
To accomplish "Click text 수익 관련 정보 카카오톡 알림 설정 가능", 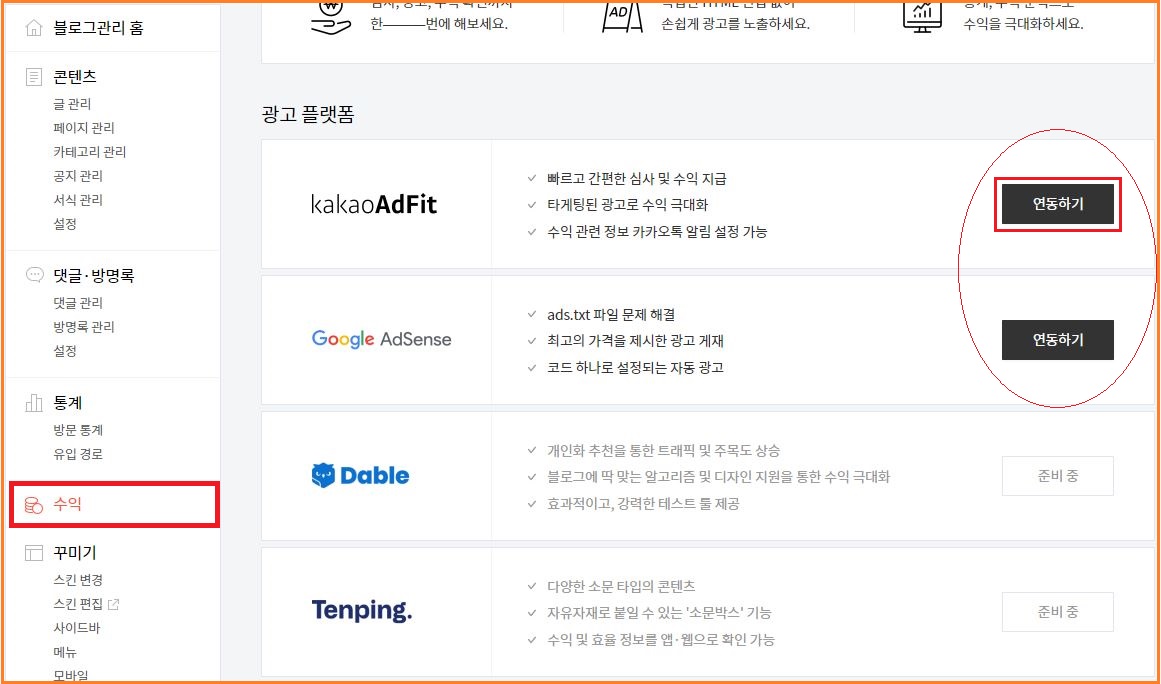I will 658,232.
